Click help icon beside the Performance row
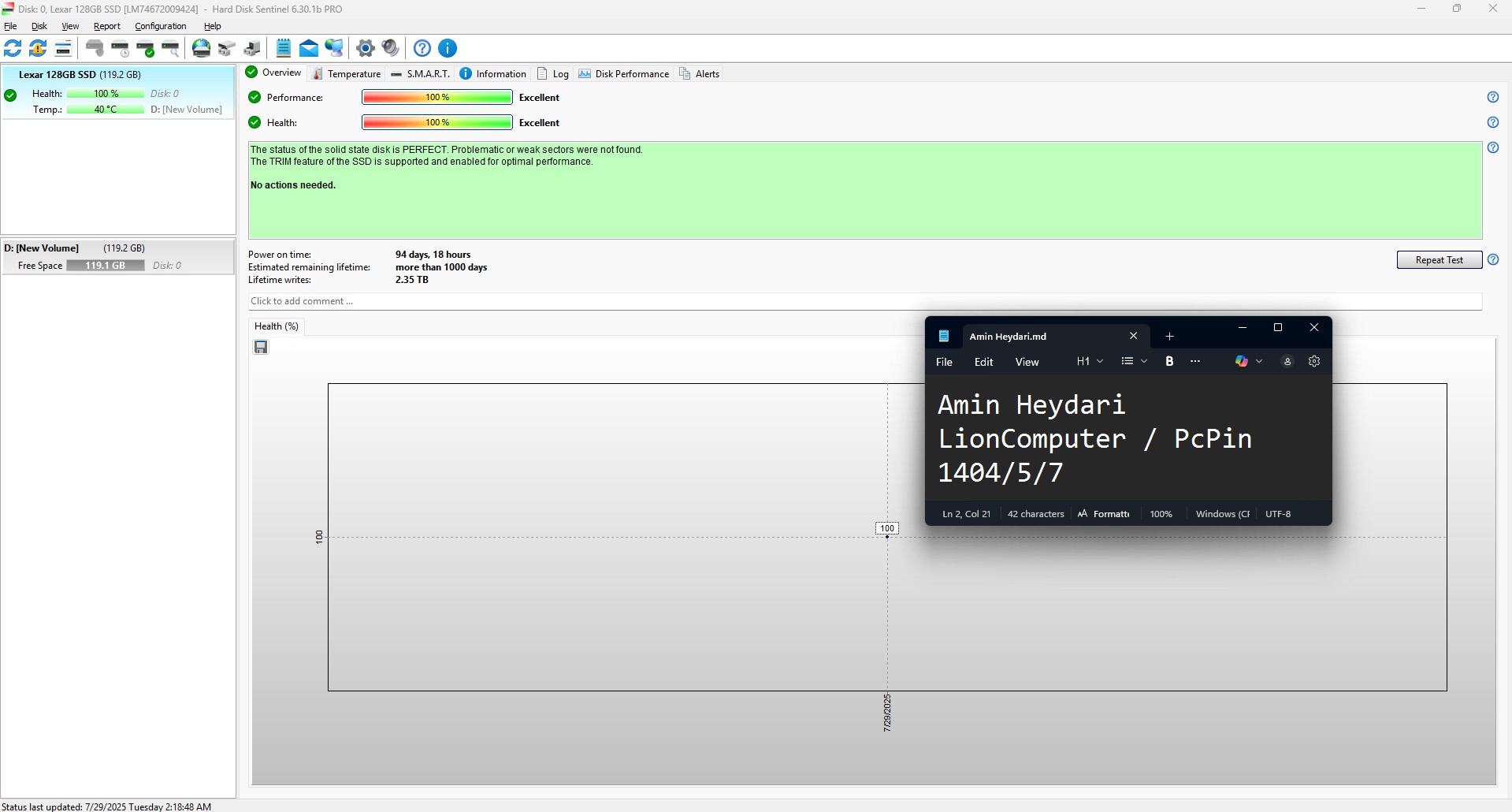Image resolution: width=1512 pixels, height=812 pixels. pyautogui.click(x=1492, y=97)
